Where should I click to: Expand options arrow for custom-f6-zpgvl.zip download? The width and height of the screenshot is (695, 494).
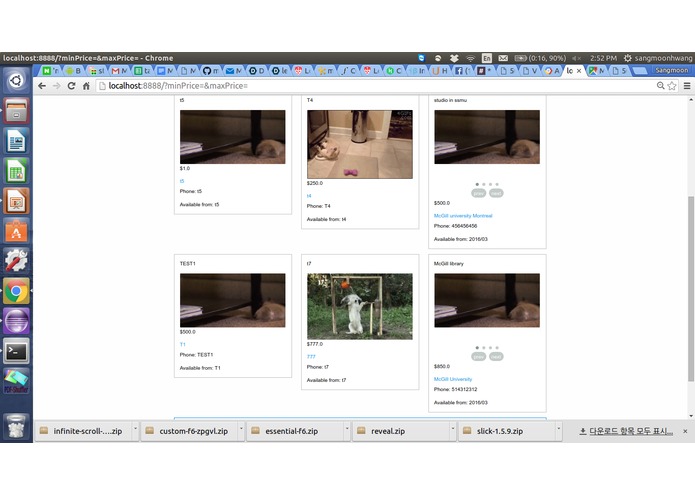pos(241,429)
